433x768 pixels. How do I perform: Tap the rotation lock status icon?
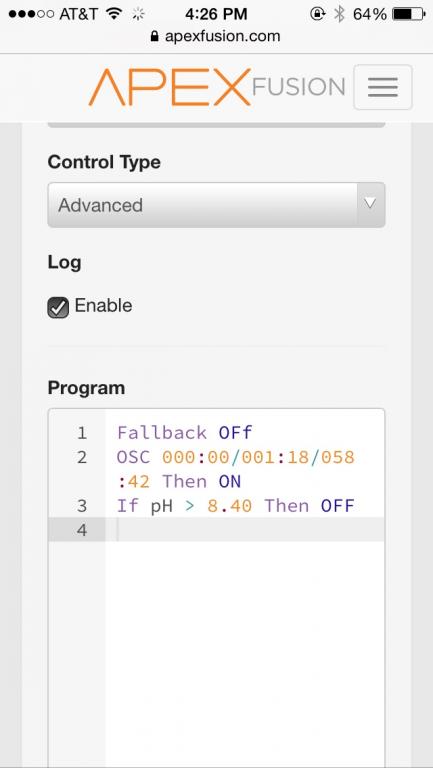(x=317, y=14)
